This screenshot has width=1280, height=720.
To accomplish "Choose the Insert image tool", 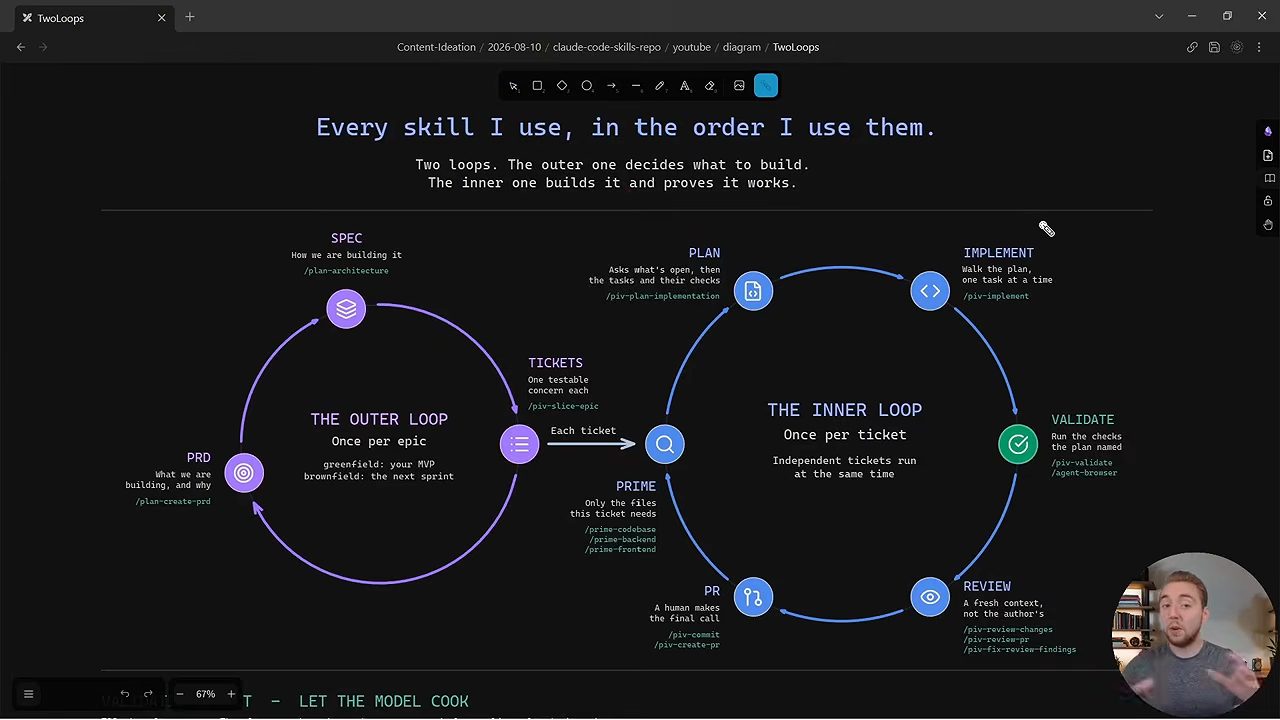I will coord(739,86).
